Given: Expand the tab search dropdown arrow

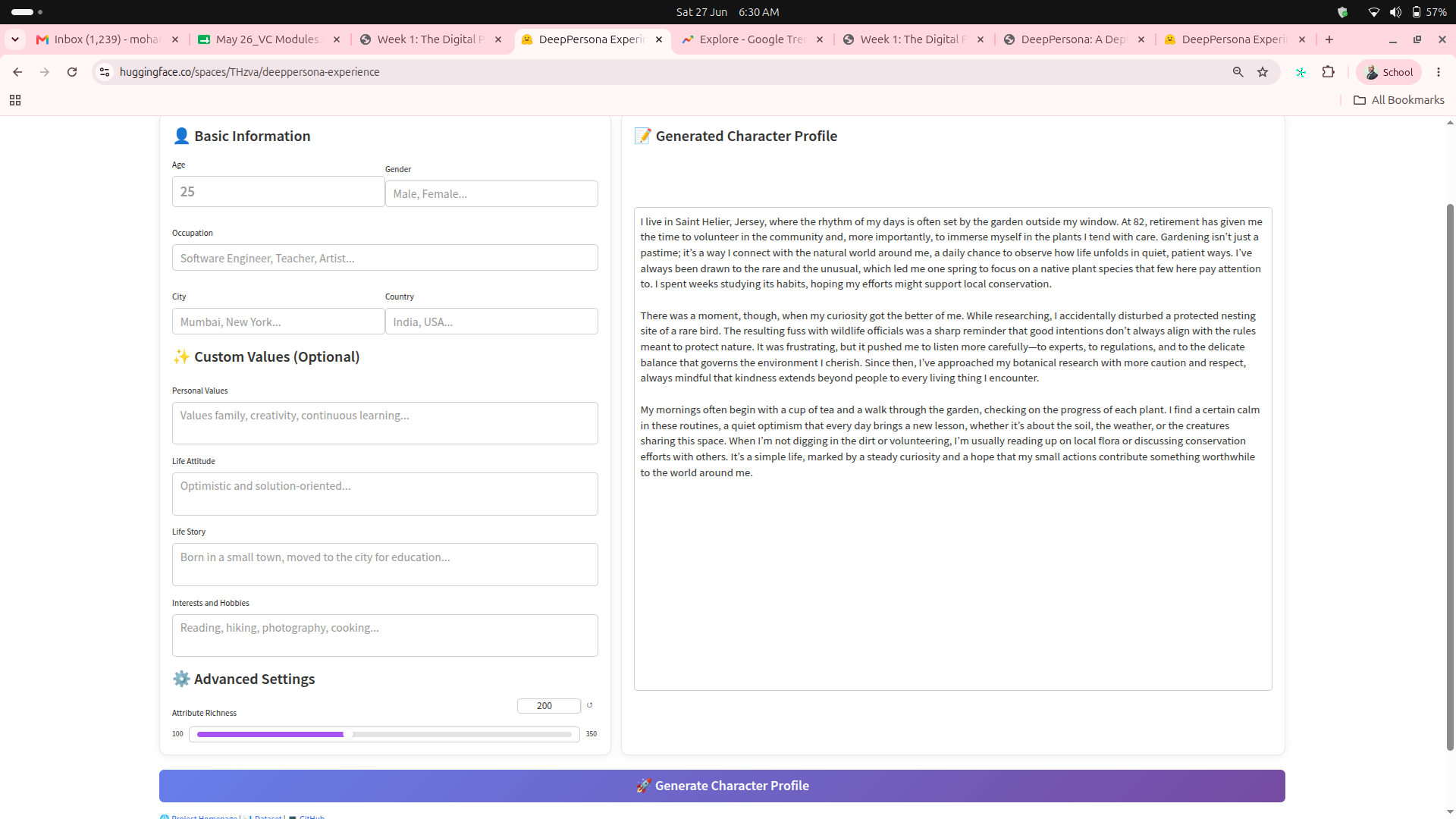Looking at the screenshot, I should pos(15,39).
